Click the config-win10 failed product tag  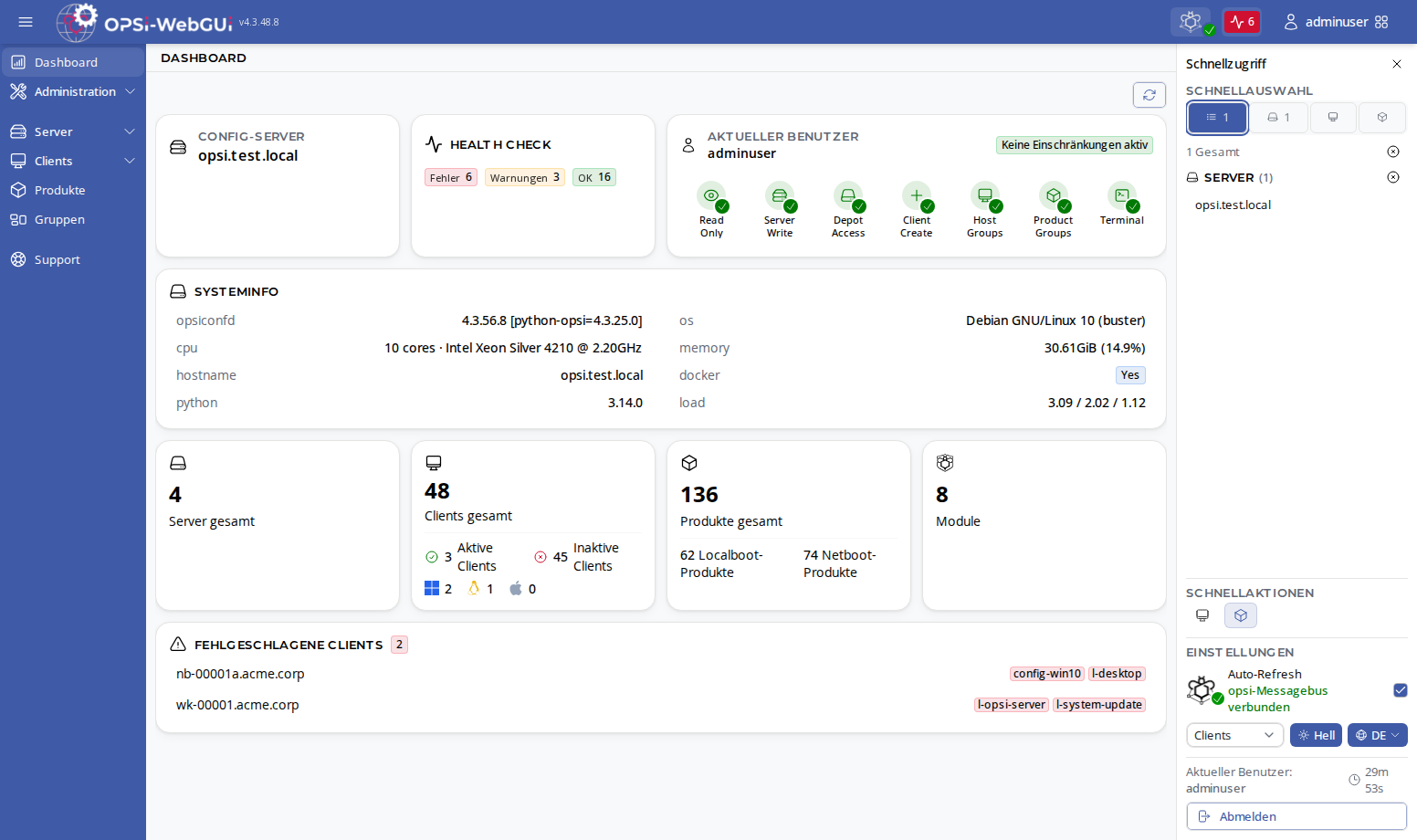(1047, 674)
